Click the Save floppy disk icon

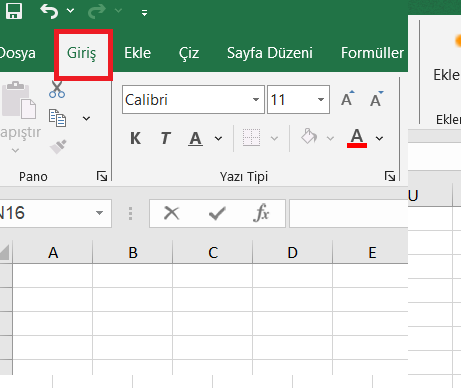tap(14, 11)
